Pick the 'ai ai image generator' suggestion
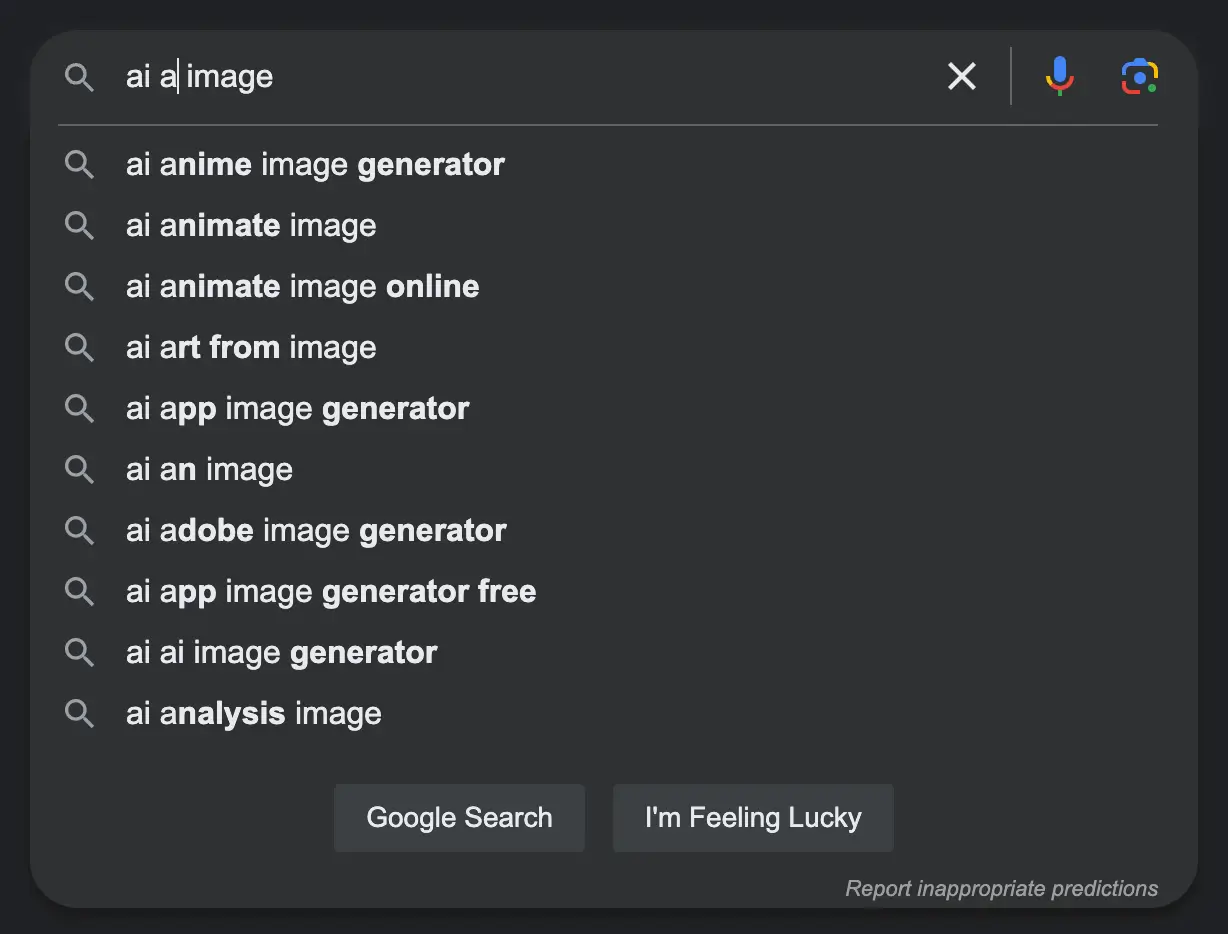This screenshot has height=934, width=1228. click(280, 652)
